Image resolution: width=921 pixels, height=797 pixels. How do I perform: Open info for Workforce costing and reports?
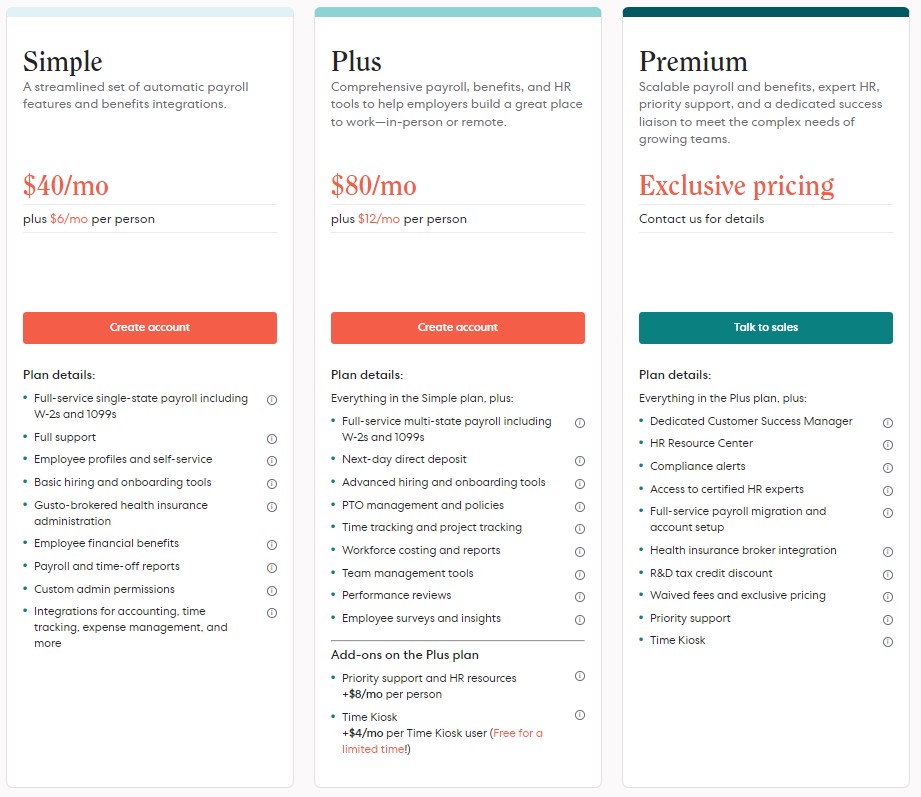(x=580, y=552)
